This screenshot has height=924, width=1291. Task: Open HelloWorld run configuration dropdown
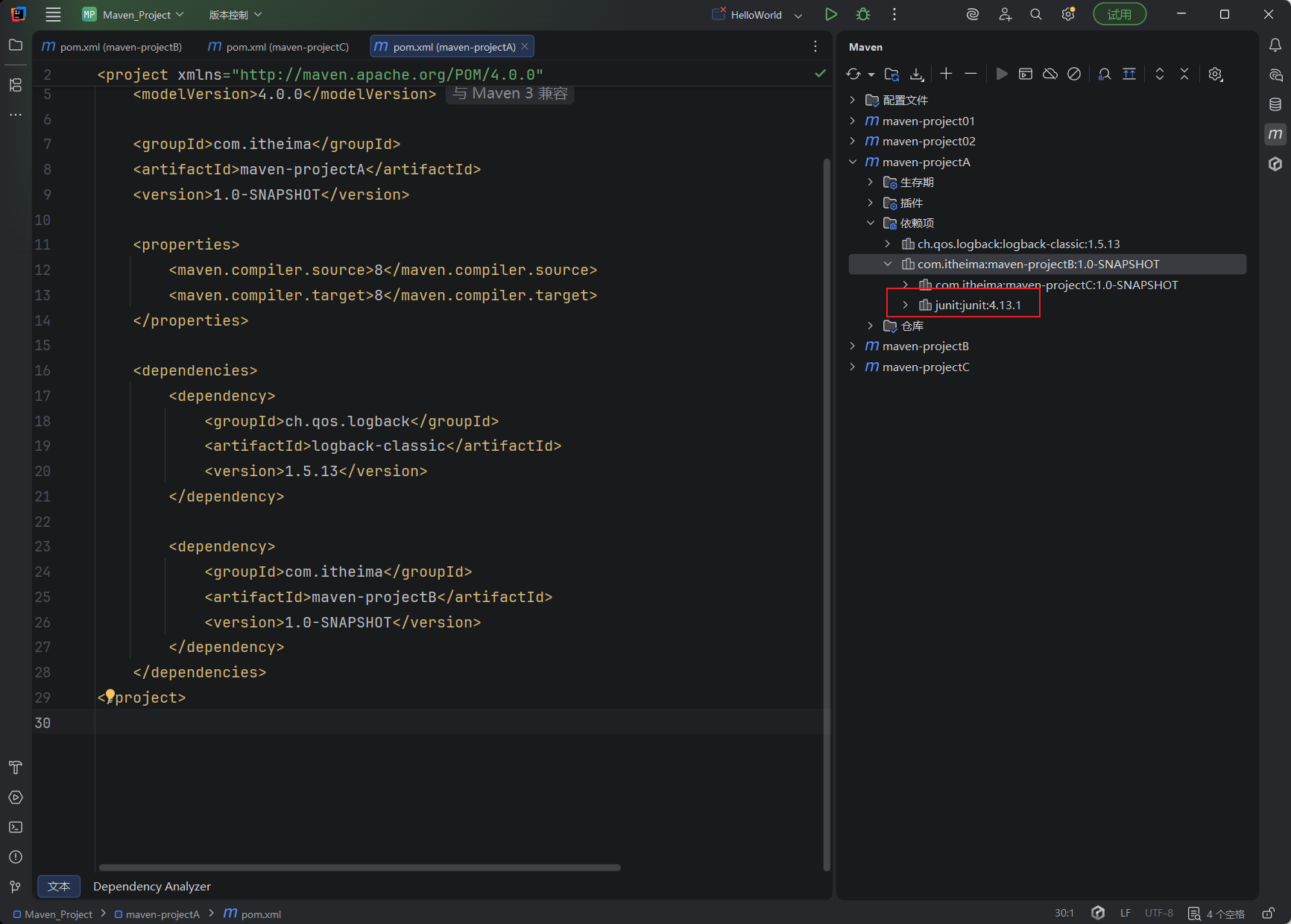tap(757, 14)
